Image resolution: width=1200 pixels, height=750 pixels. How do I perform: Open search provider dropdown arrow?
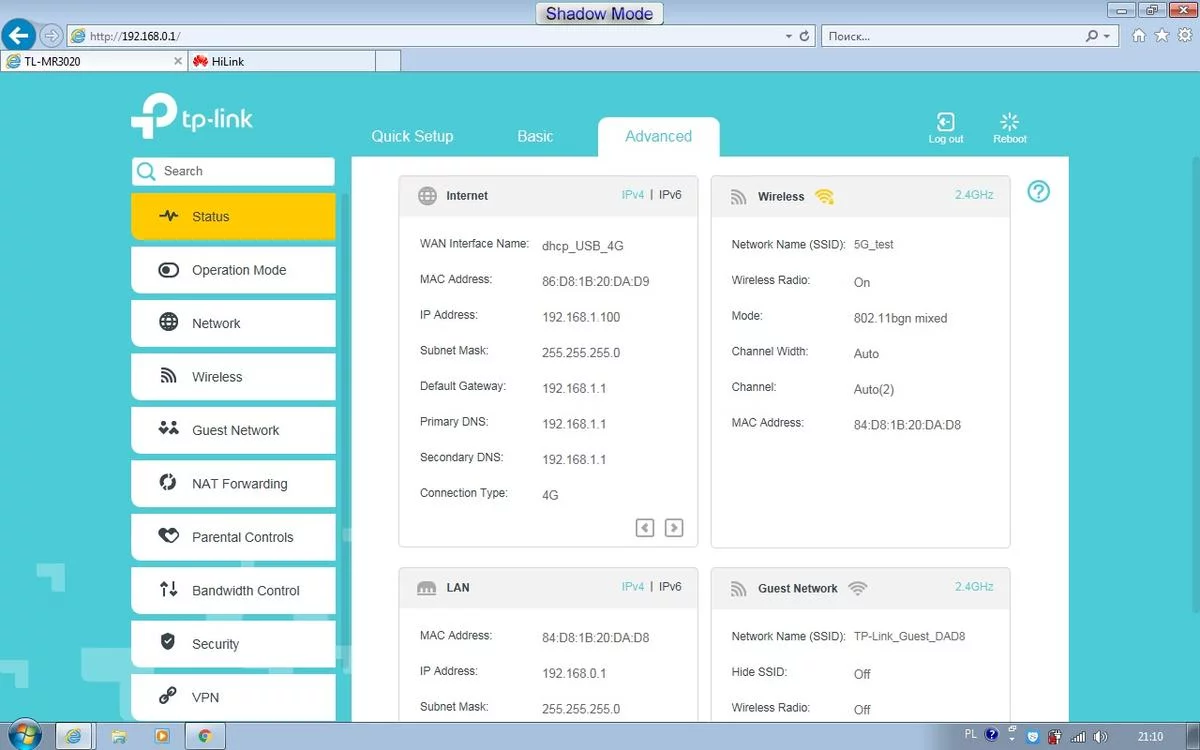click(1107, 36)
